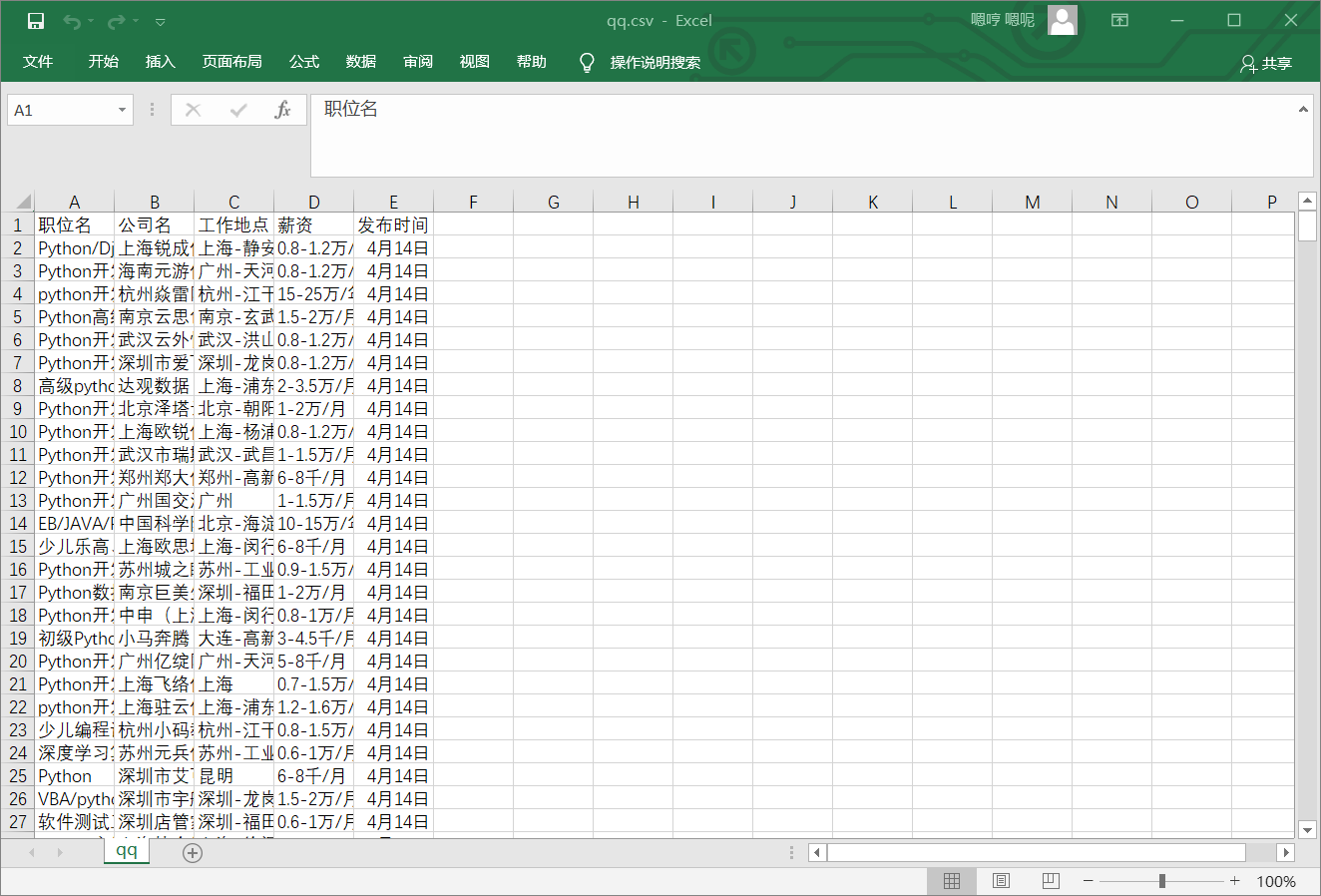Click the zoom out minus button

point(1089,881)
